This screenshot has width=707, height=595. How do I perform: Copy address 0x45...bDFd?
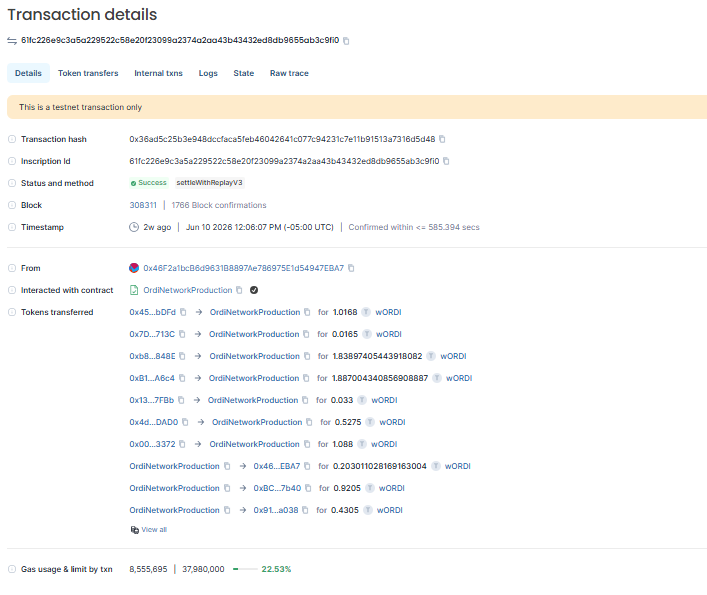183,312
